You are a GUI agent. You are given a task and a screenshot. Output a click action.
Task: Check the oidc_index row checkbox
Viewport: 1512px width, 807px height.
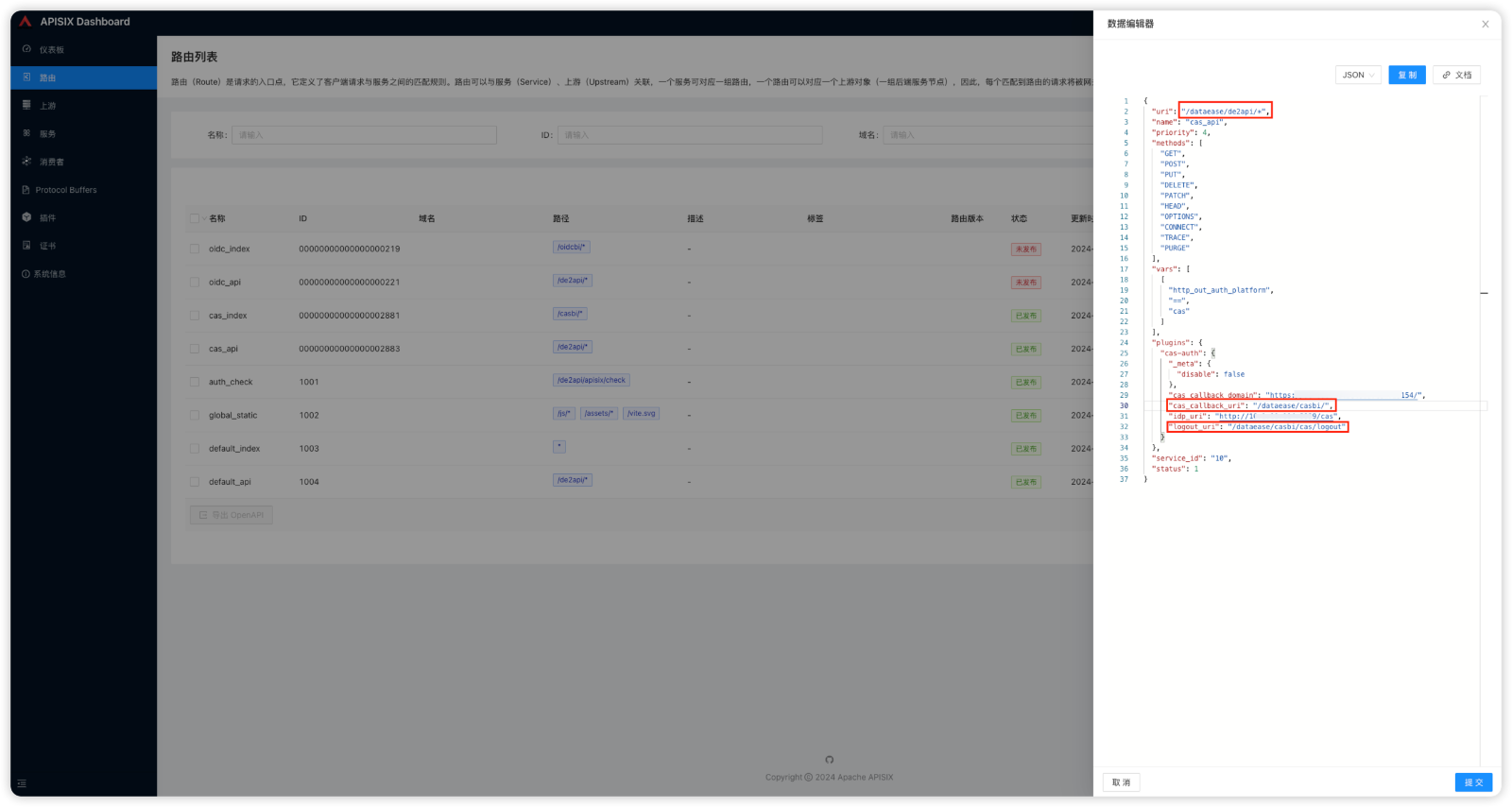click(195, 249)
